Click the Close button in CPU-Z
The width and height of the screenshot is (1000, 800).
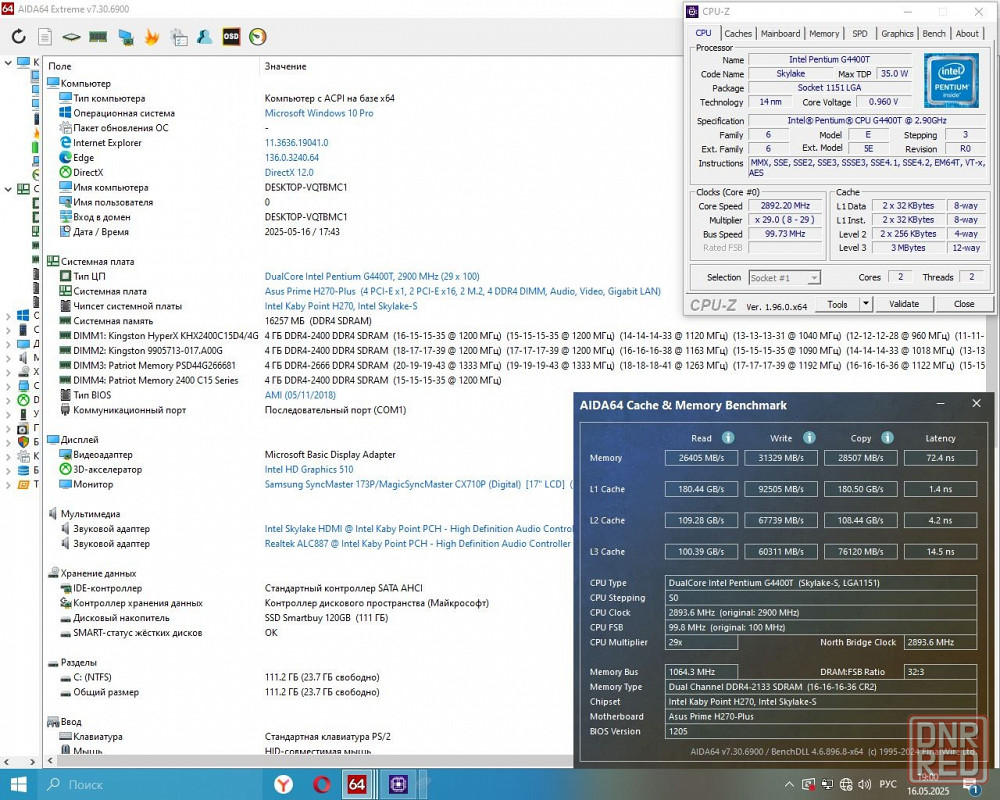pyautogui.click(x=964, y=304)
